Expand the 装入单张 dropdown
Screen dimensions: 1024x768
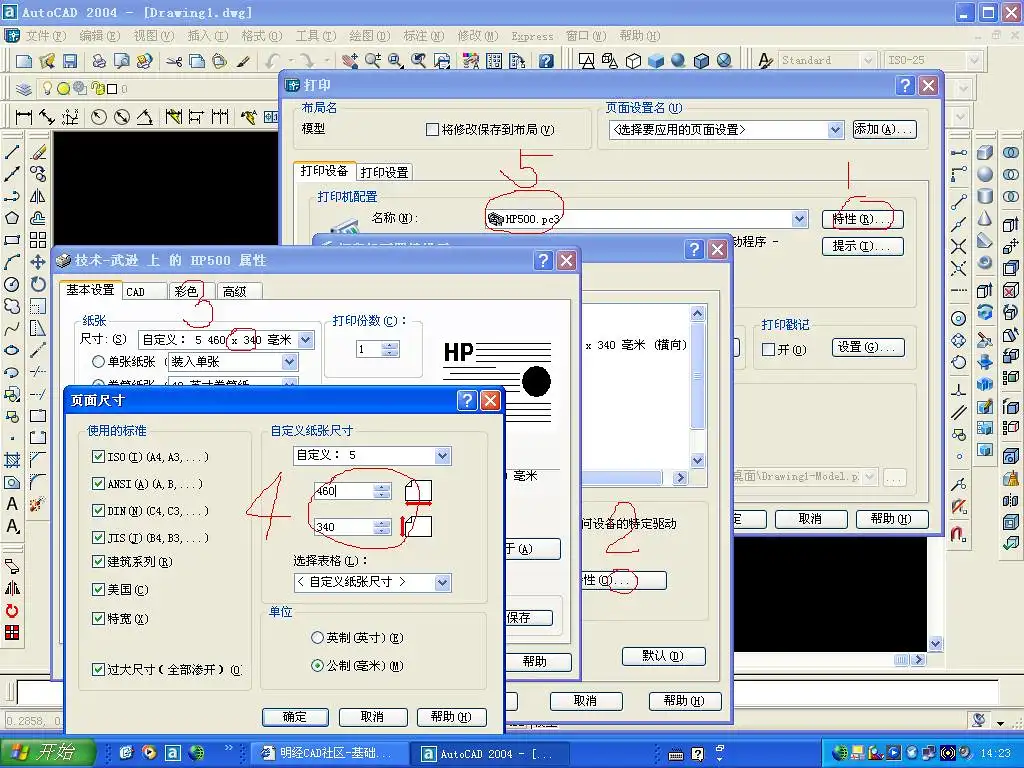tap(290, 362)
